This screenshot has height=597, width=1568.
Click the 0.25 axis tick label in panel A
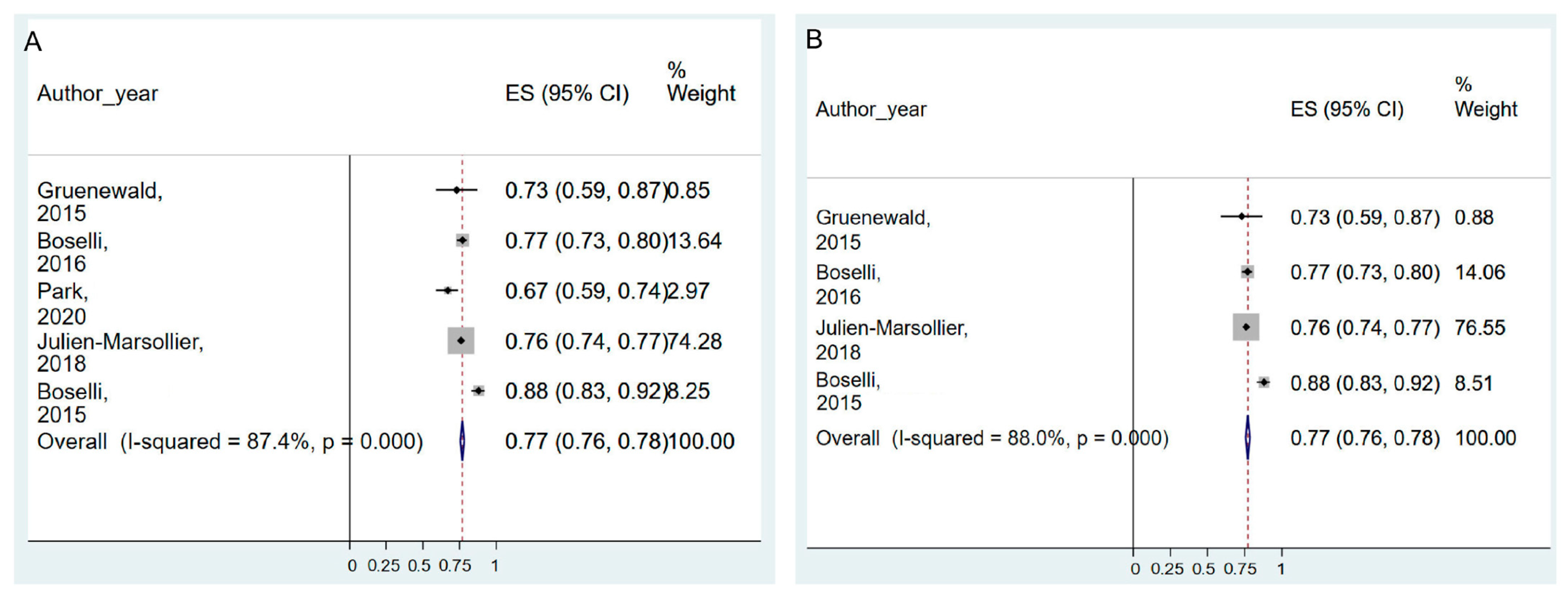(384, 566)
